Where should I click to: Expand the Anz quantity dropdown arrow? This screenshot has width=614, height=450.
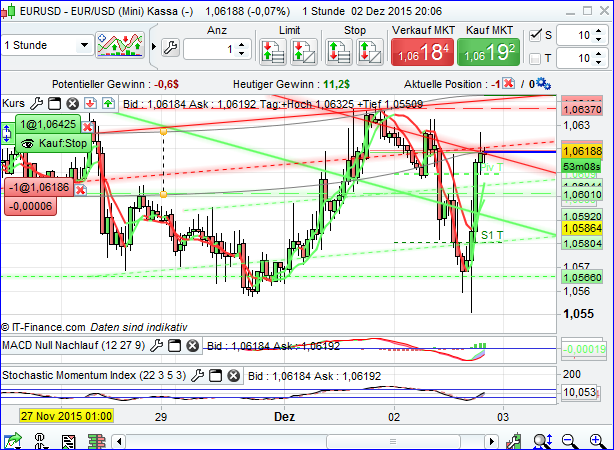tap(242, 49)
